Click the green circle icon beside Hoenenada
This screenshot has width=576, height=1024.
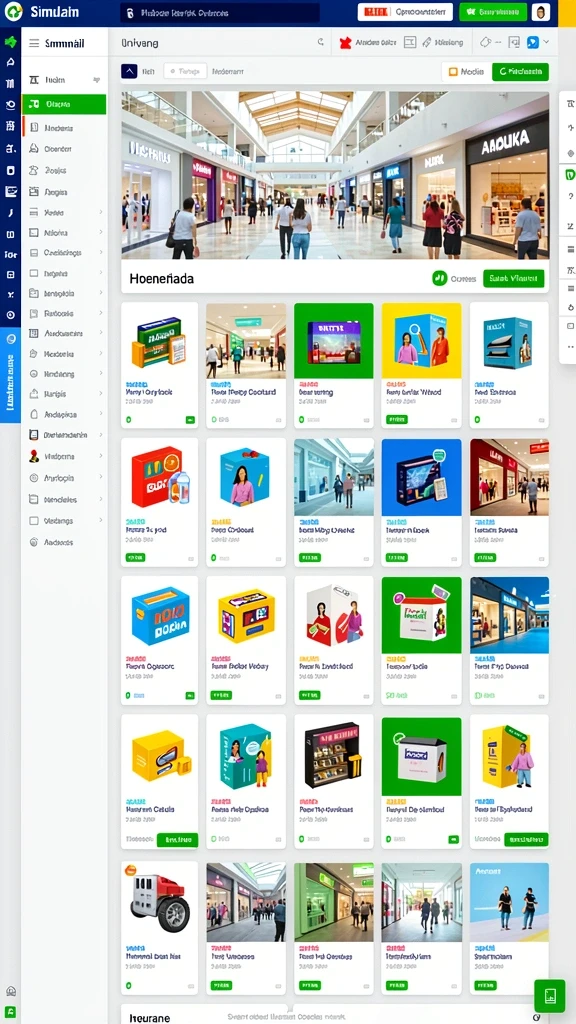[440, 279]
